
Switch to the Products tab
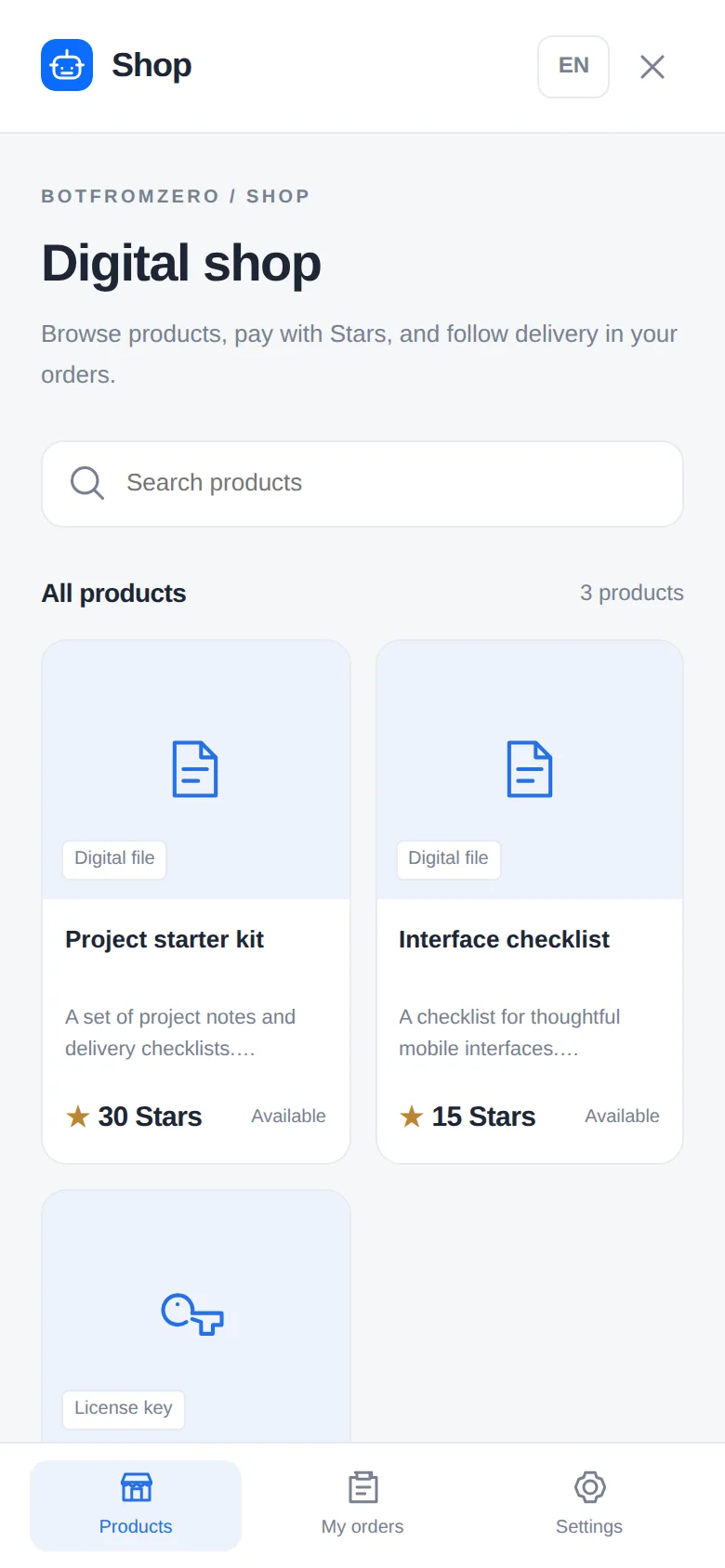pos(136,1505)
